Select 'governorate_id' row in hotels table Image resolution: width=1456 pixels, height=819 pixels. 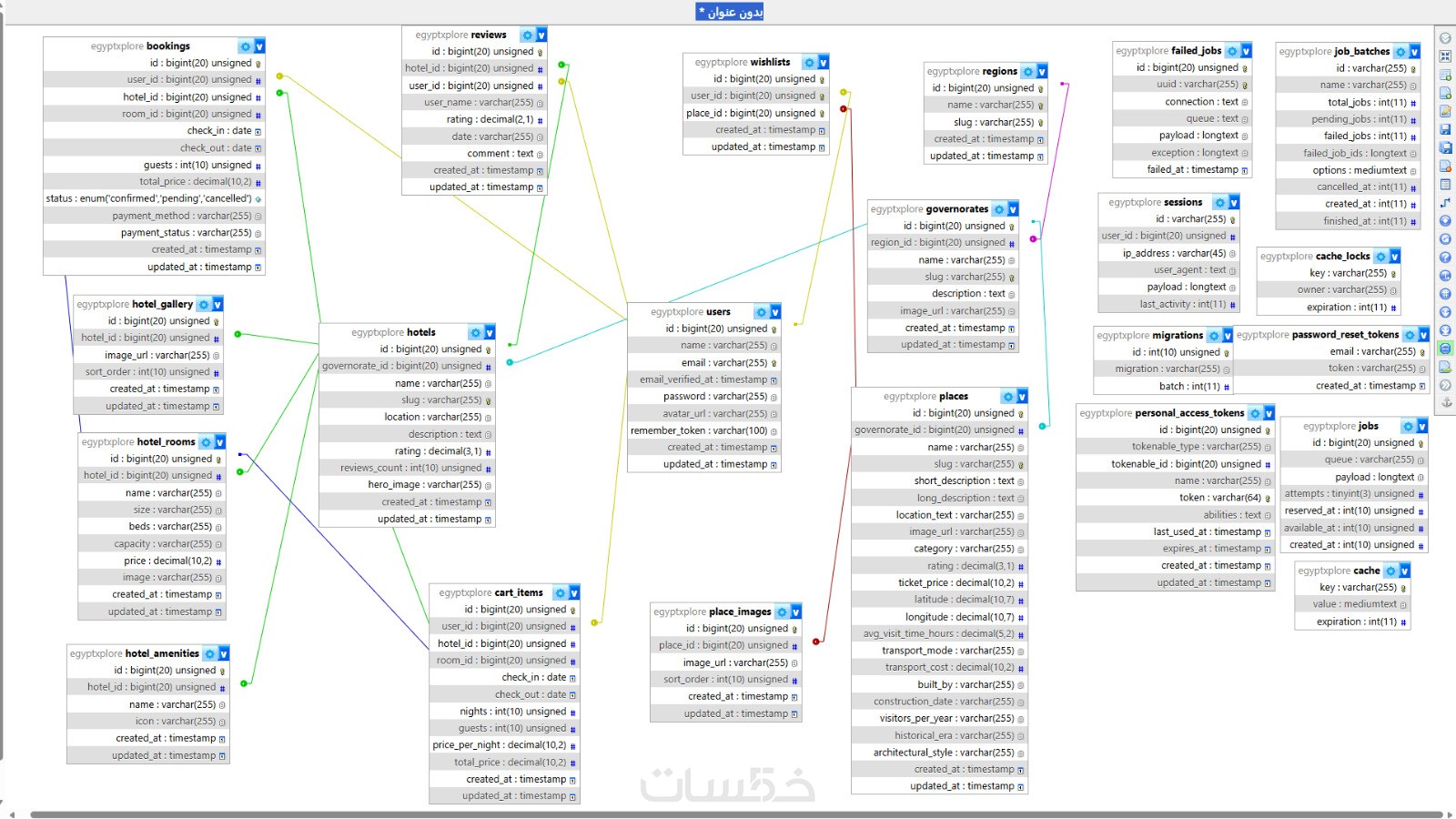407,366
